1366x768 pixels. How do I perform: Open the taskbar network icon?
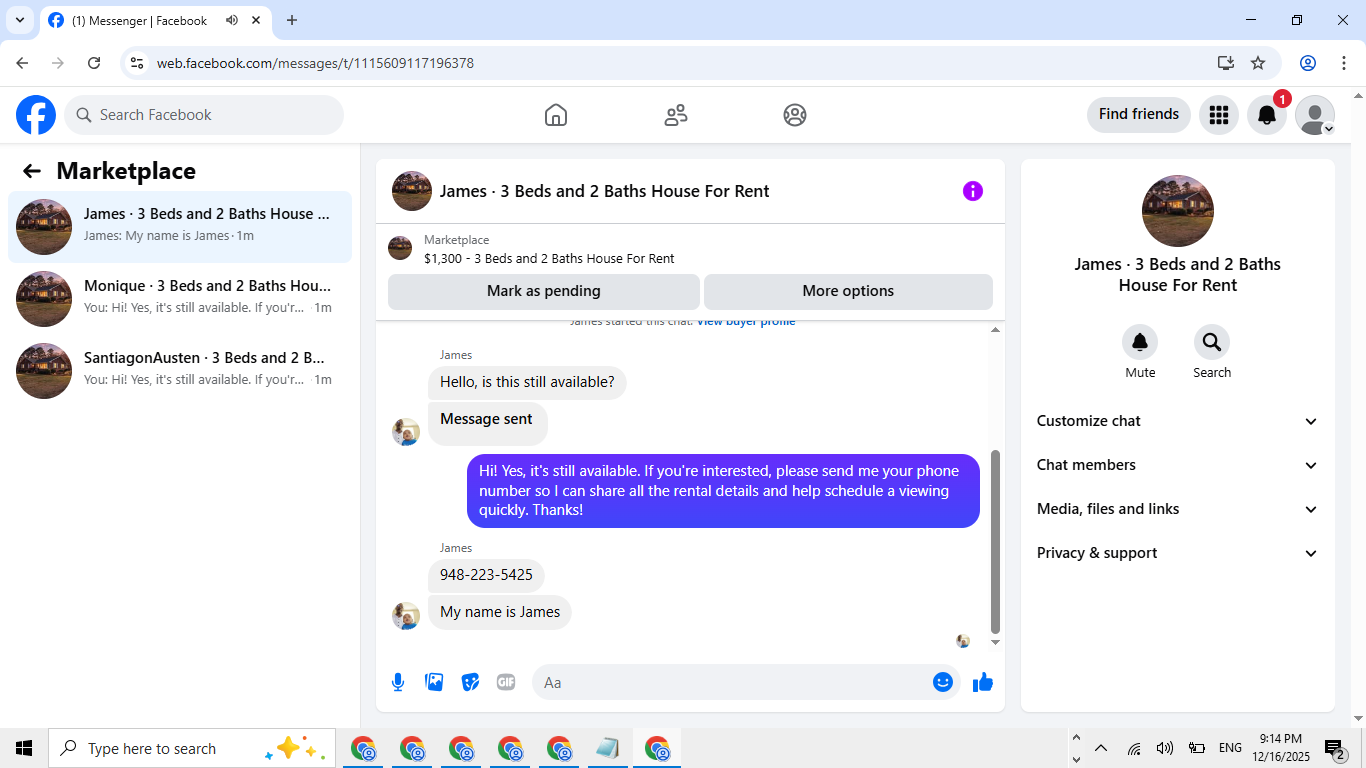coord(1134,748)
